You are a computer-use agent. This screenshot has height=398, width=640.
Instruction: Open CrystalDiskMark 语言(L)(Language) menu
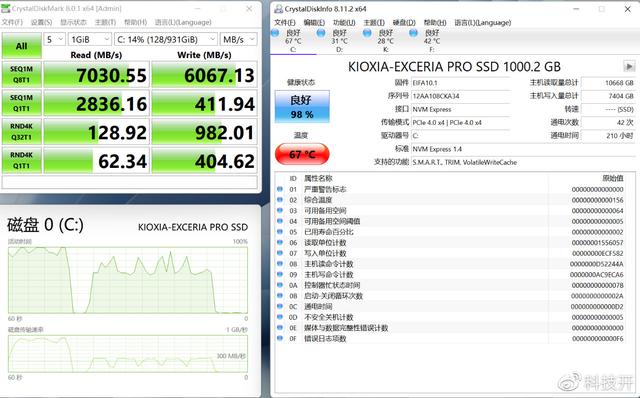pyautogui.click(x=183, y=22)
